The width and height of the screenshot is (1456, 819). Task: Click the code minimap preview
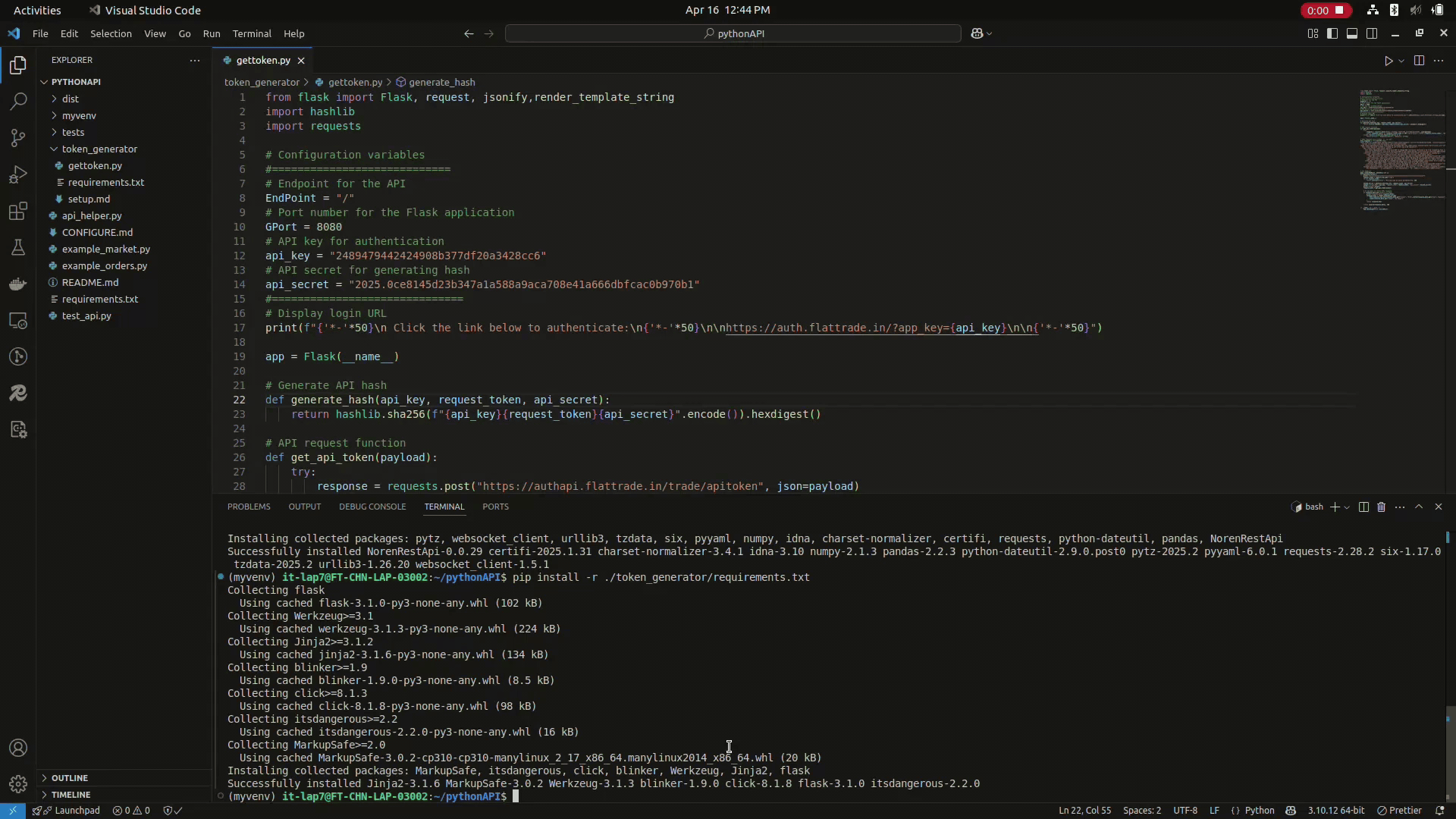[x=1403, y=150]
